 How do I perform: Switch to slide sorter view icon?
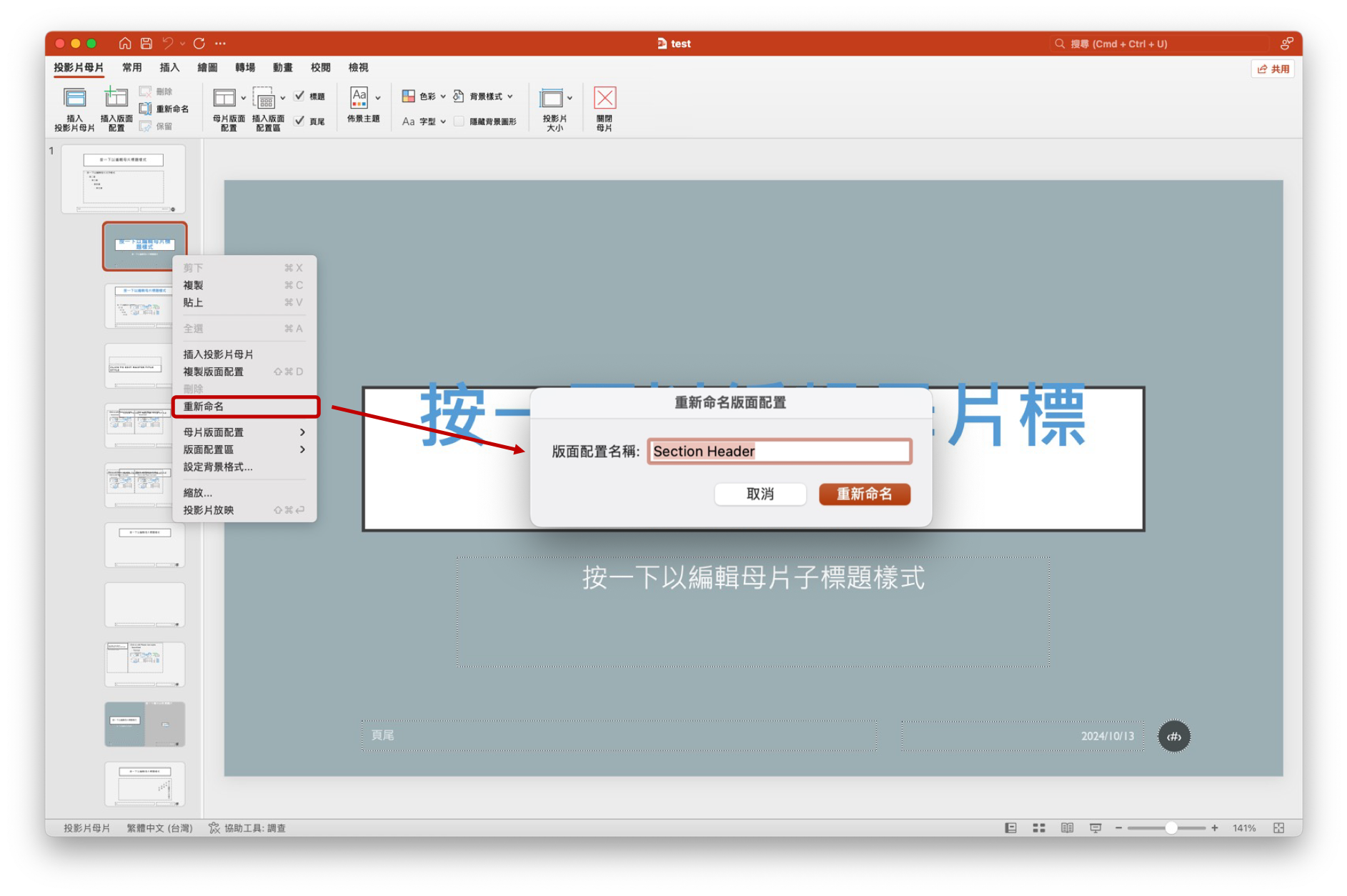point(1039,828)
